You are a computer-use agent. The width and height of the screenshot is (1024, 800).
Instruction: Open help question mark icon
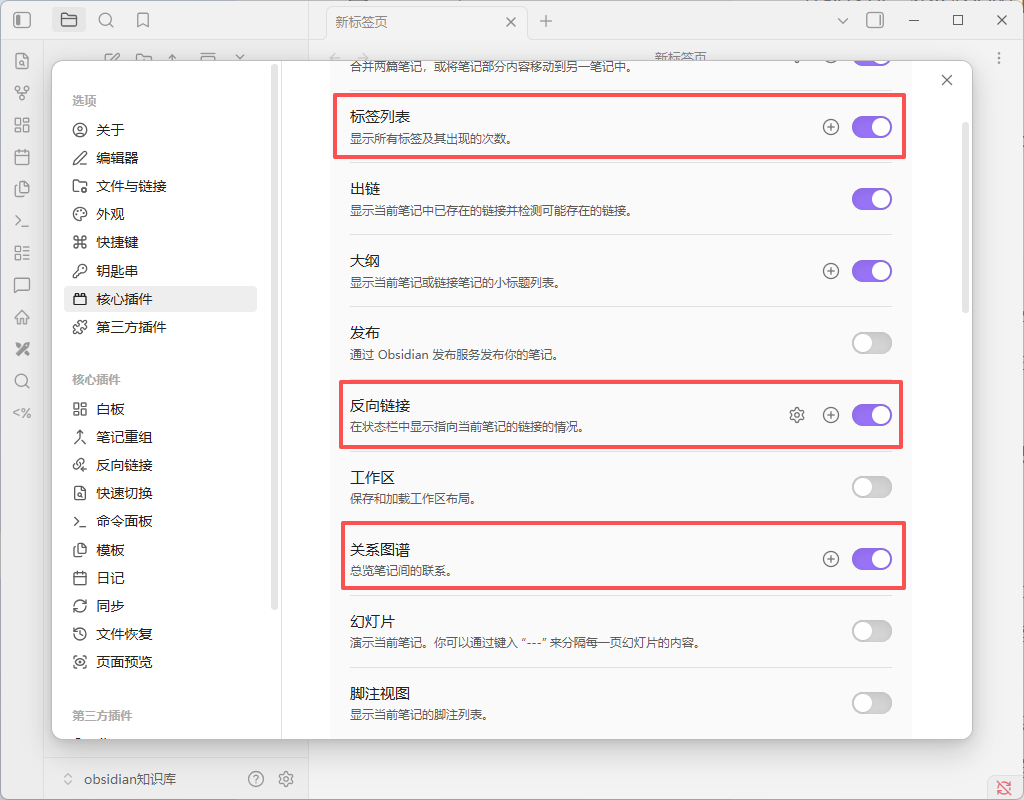tap(256, 778)
